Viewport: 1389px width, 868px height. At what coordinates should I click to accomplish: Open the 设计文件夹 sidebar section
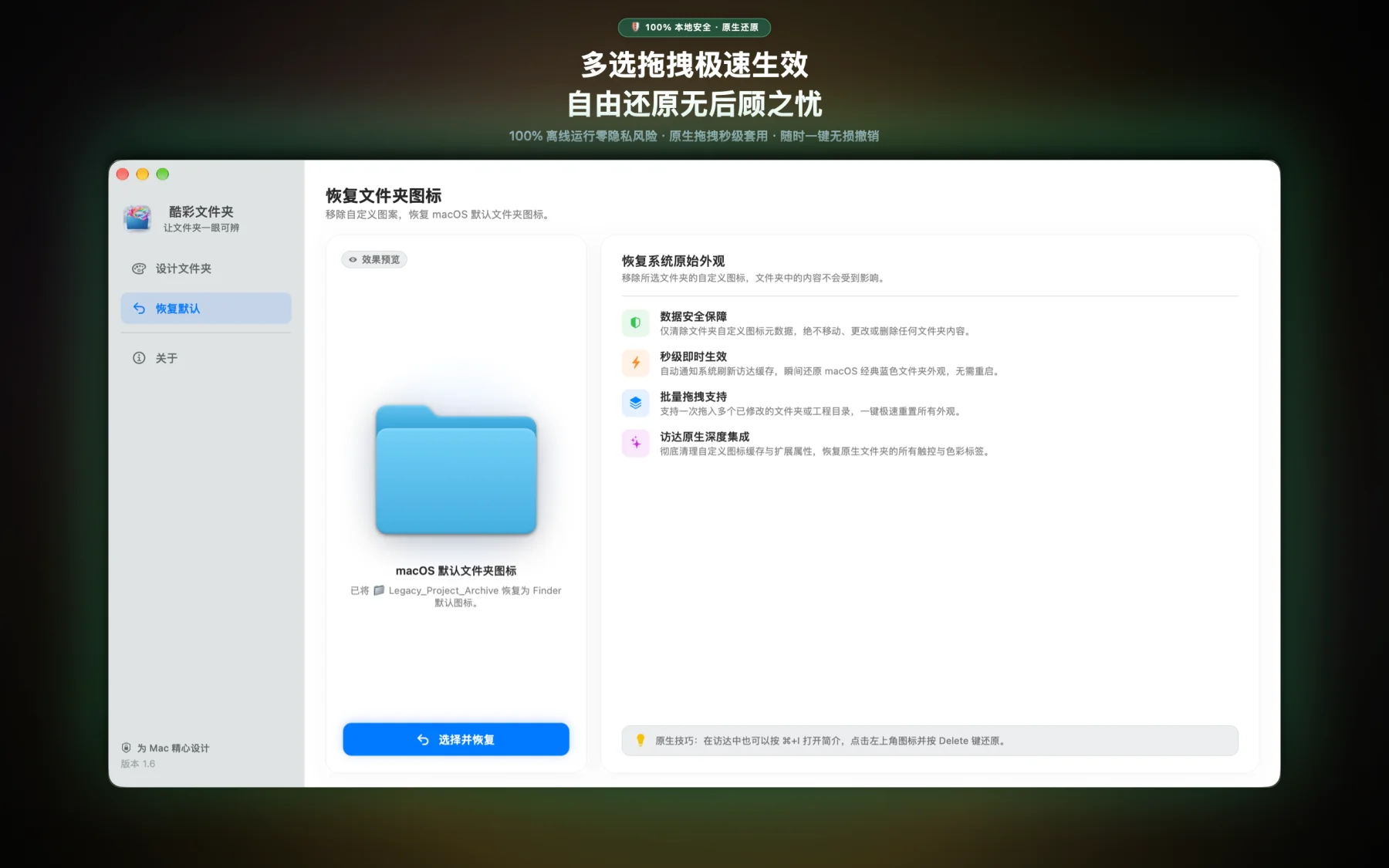(206, 269)
